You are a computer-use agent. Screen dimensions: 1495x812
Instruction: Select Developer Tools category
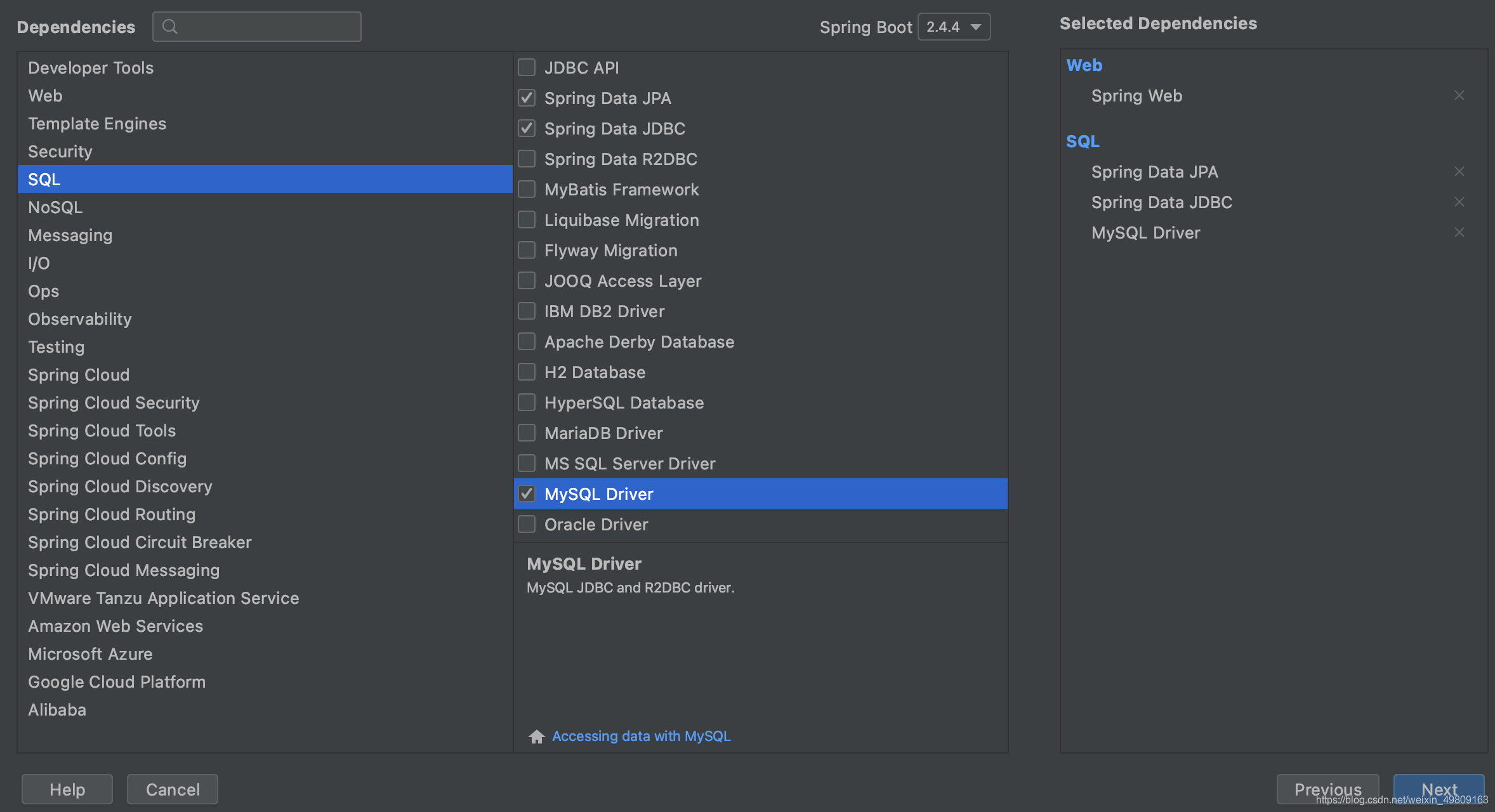point(265,67)
